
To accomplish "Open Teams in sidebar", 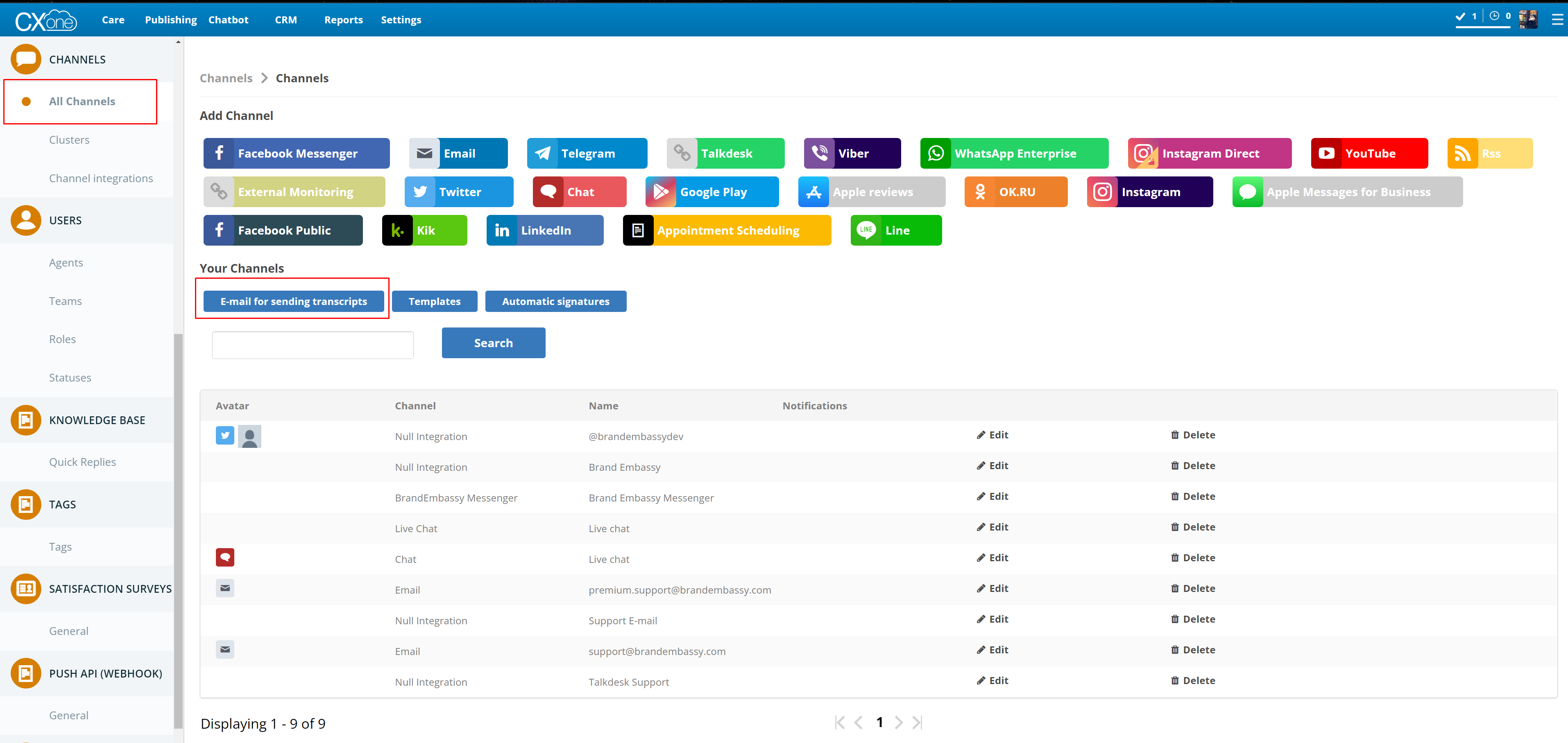I will [x=65, y=300].
